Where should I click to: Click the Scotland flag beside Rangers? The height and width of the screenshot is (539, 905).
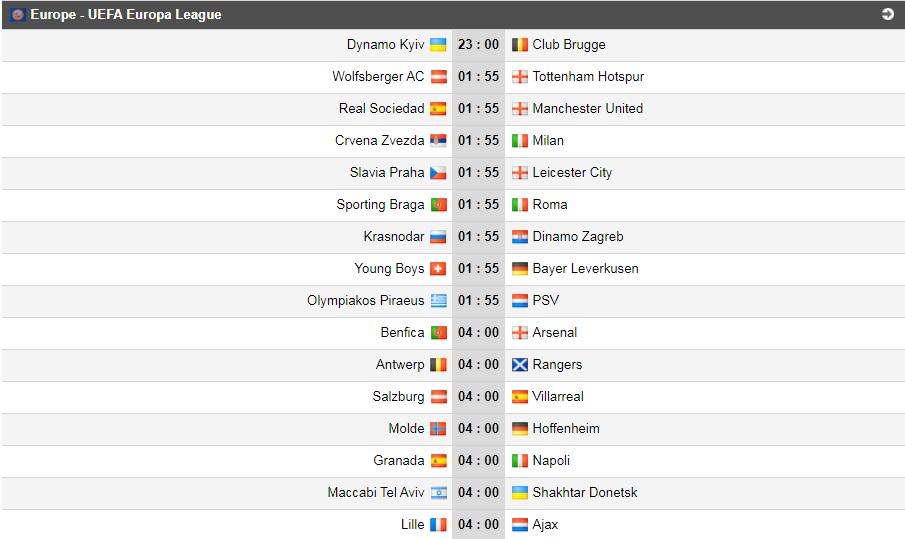[x=520, y=365]
